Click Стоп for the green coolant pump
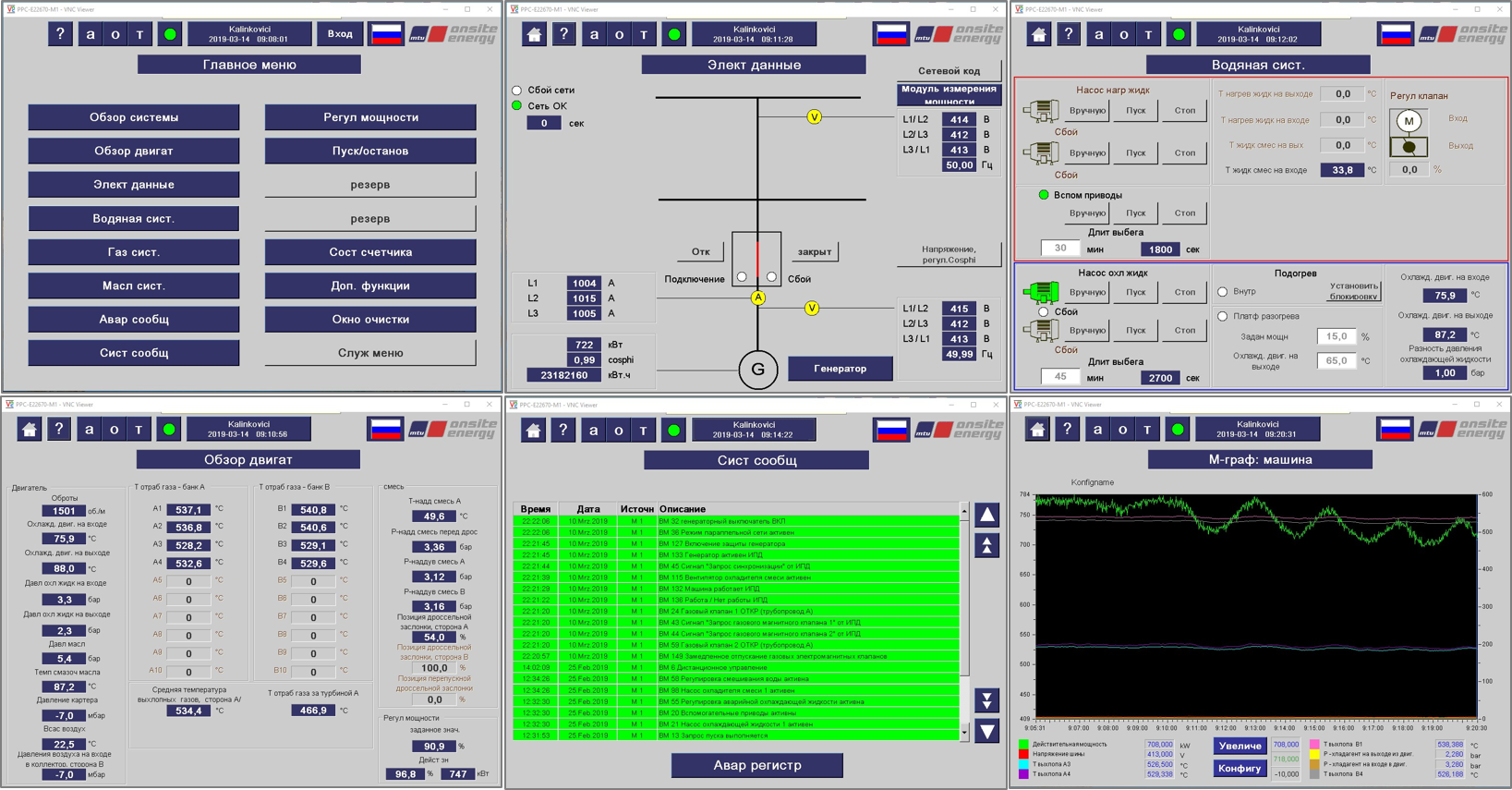1512x790 pixels. [1184, 292]
